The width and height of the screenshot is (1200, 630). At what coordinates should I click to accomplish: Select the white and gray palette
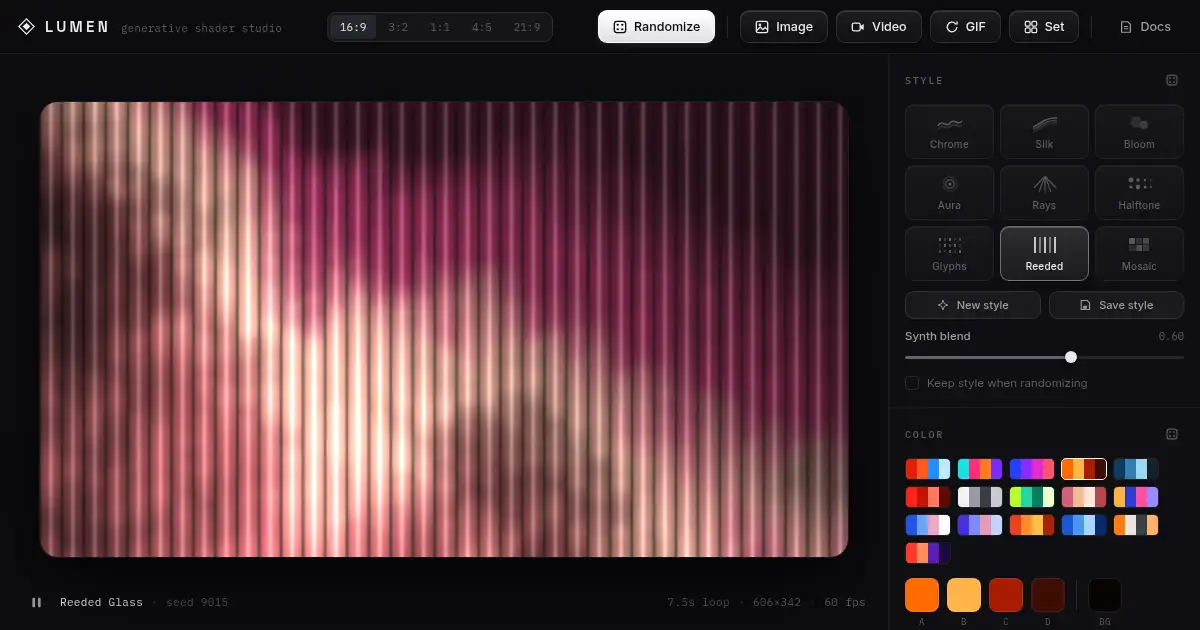click(x=980, y=497)
